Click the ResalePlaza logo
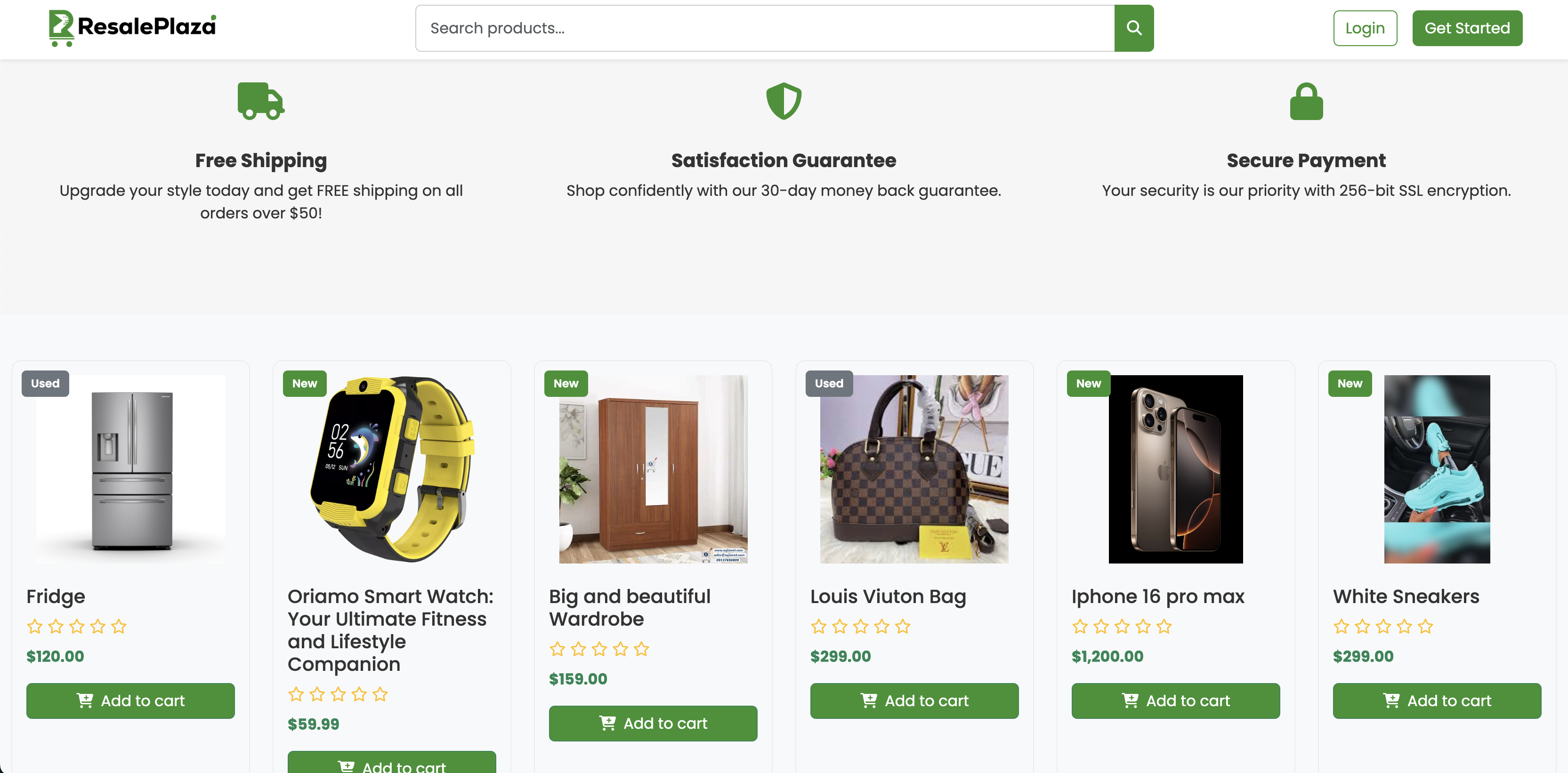 coord(132,27)
